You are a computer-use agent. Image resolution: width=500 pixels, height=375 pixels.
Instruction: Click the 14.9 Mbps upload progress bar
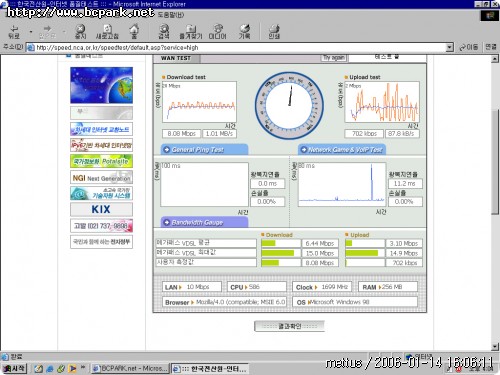point(365,253)
